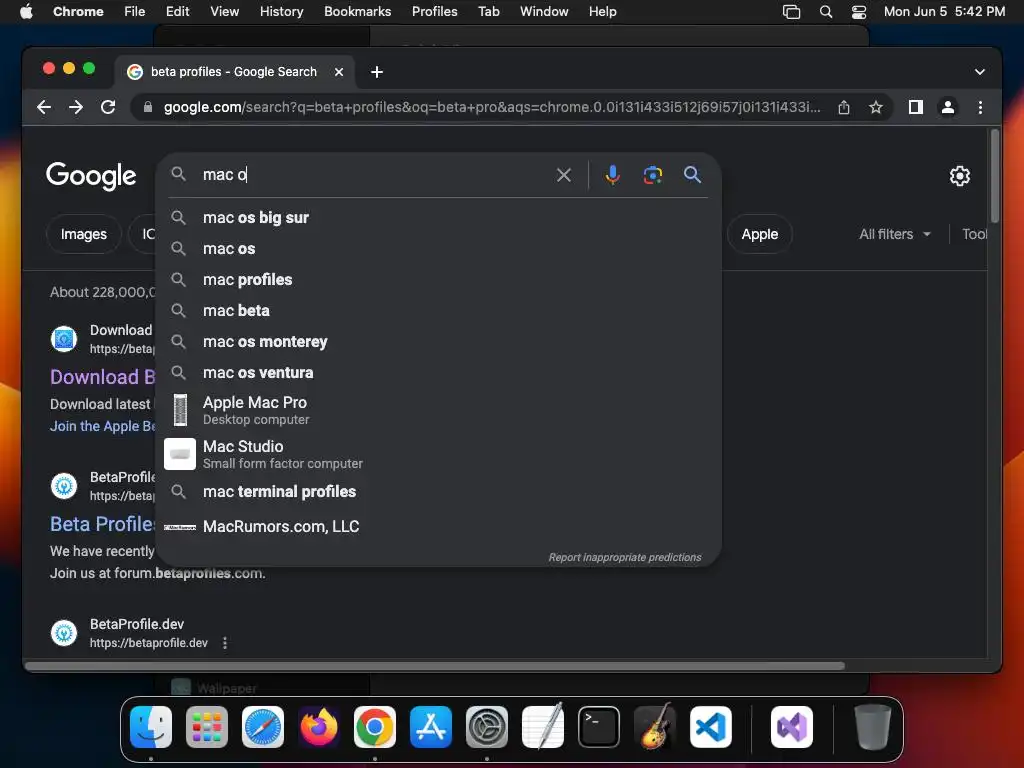
Task: Select the "mac os big sur" suggestion
Action: [438, 217]
